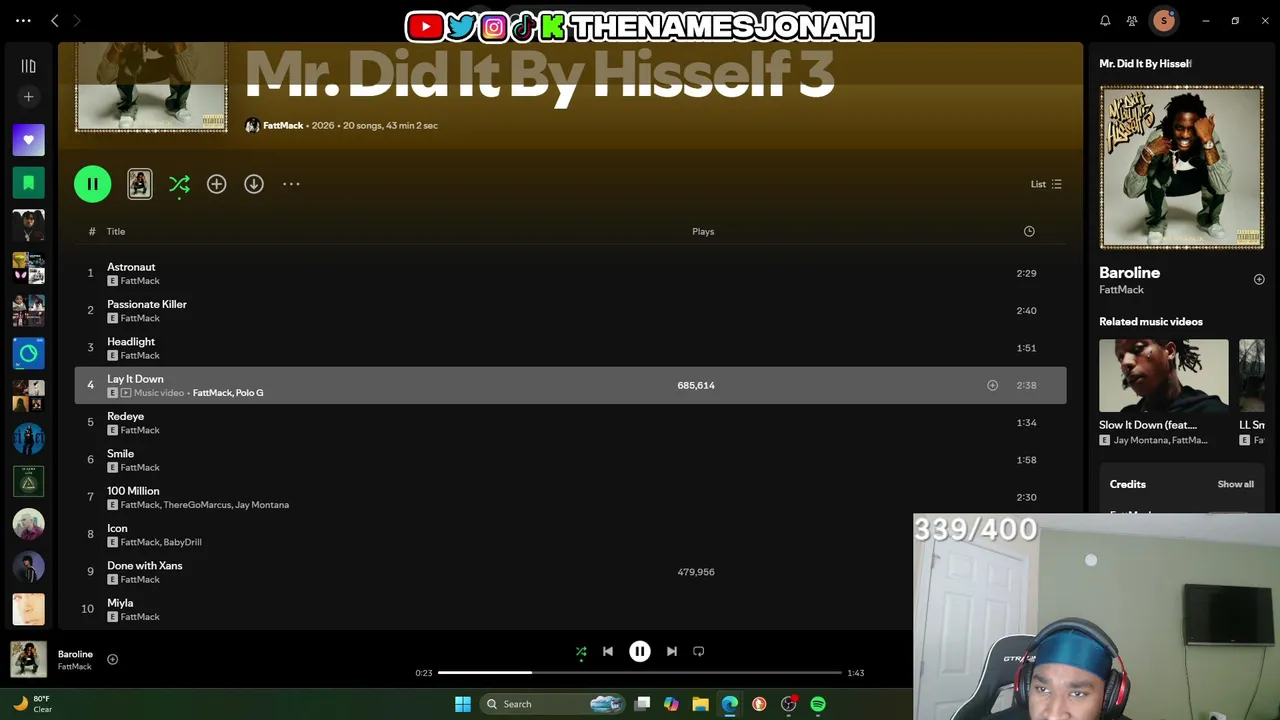Create a new playlist with the sidebar plus
This screenshot has height=720, width=1280.
28,97
